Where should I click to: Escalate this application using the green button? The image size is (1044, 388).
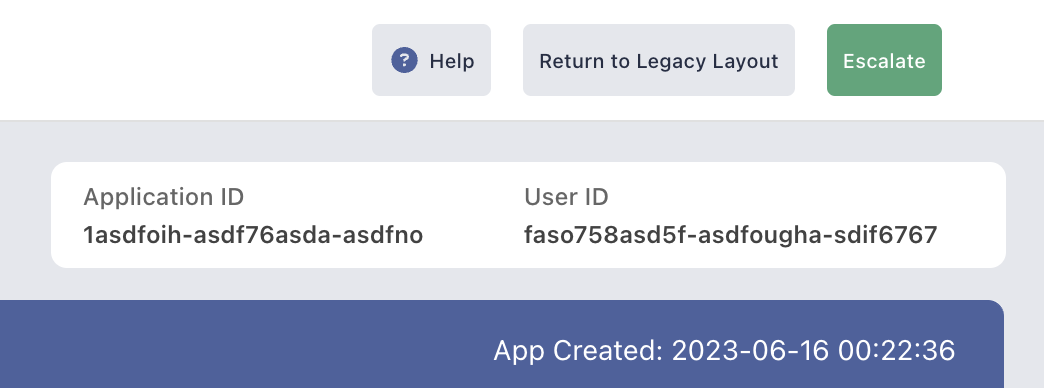[884, 61]
